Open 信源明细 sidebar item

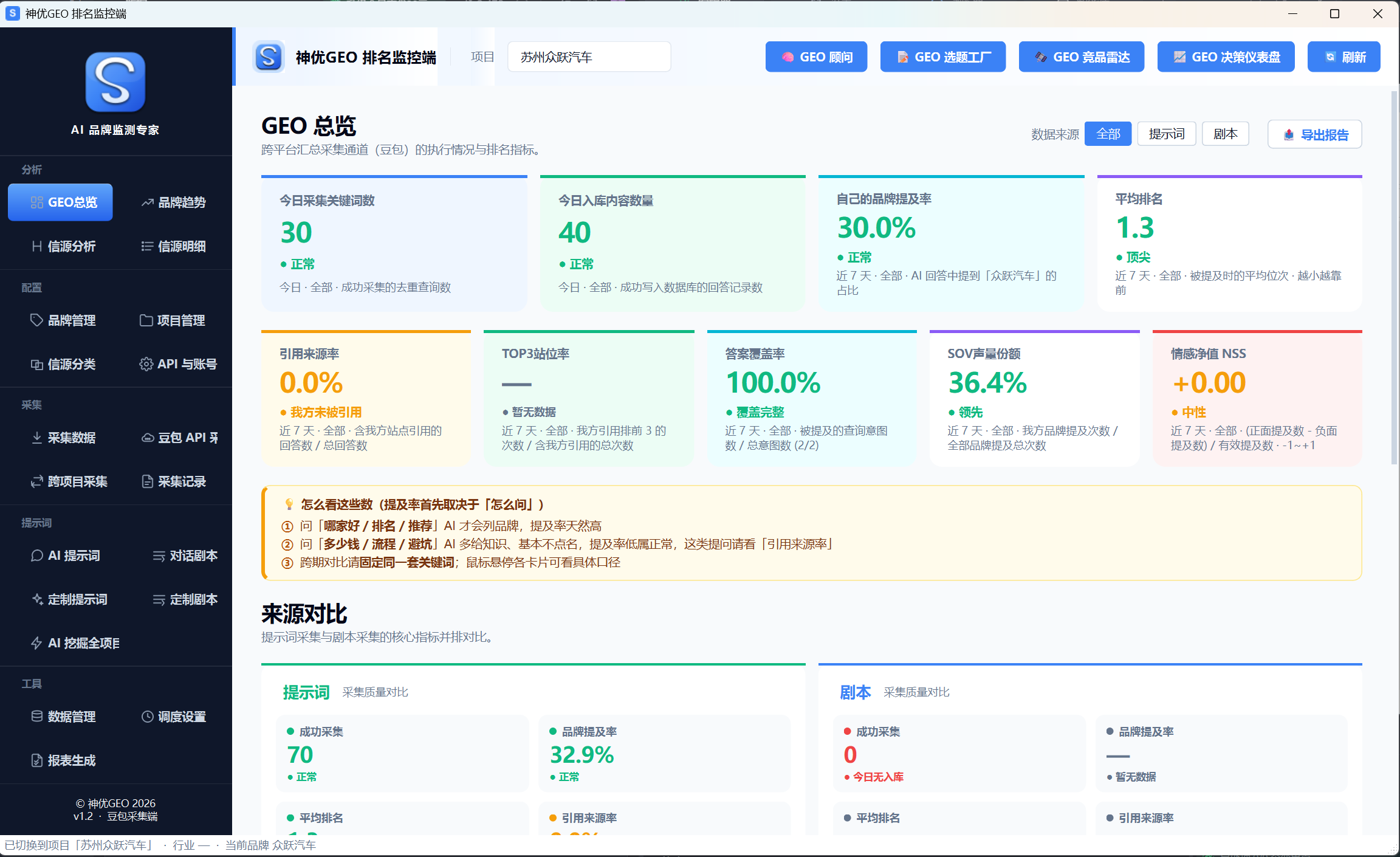point(174,246)
